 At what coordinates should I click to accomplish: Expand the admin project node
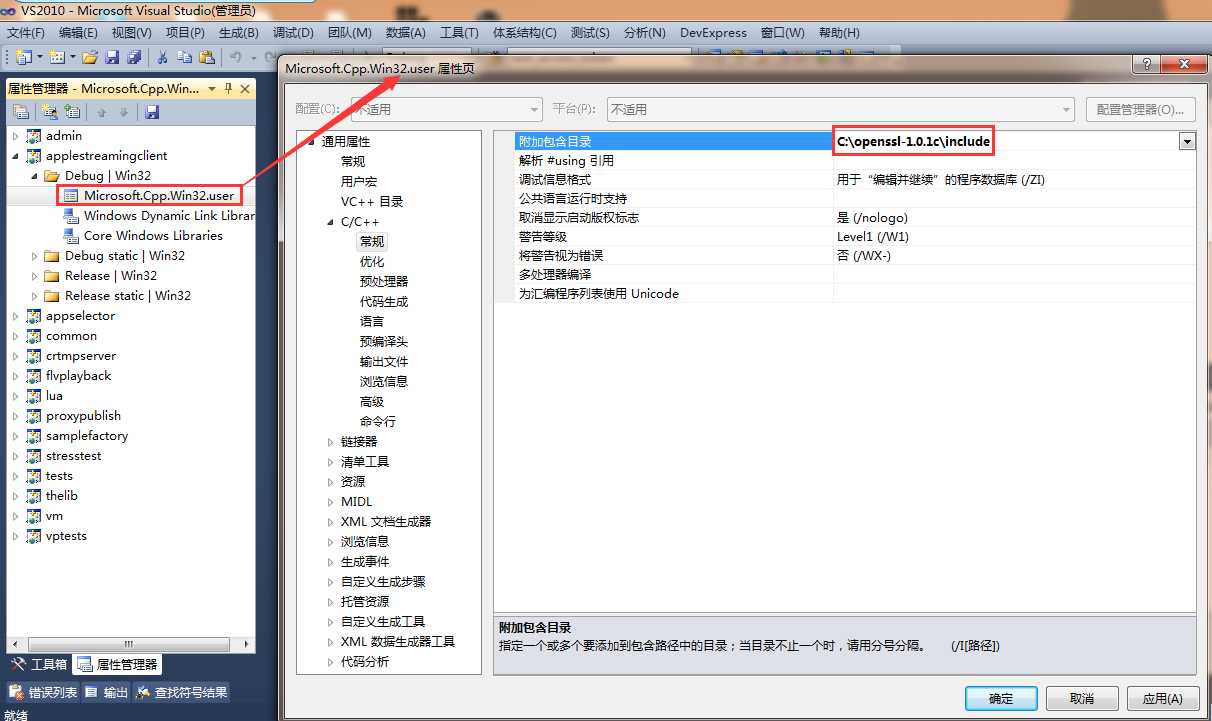point(15,136)
